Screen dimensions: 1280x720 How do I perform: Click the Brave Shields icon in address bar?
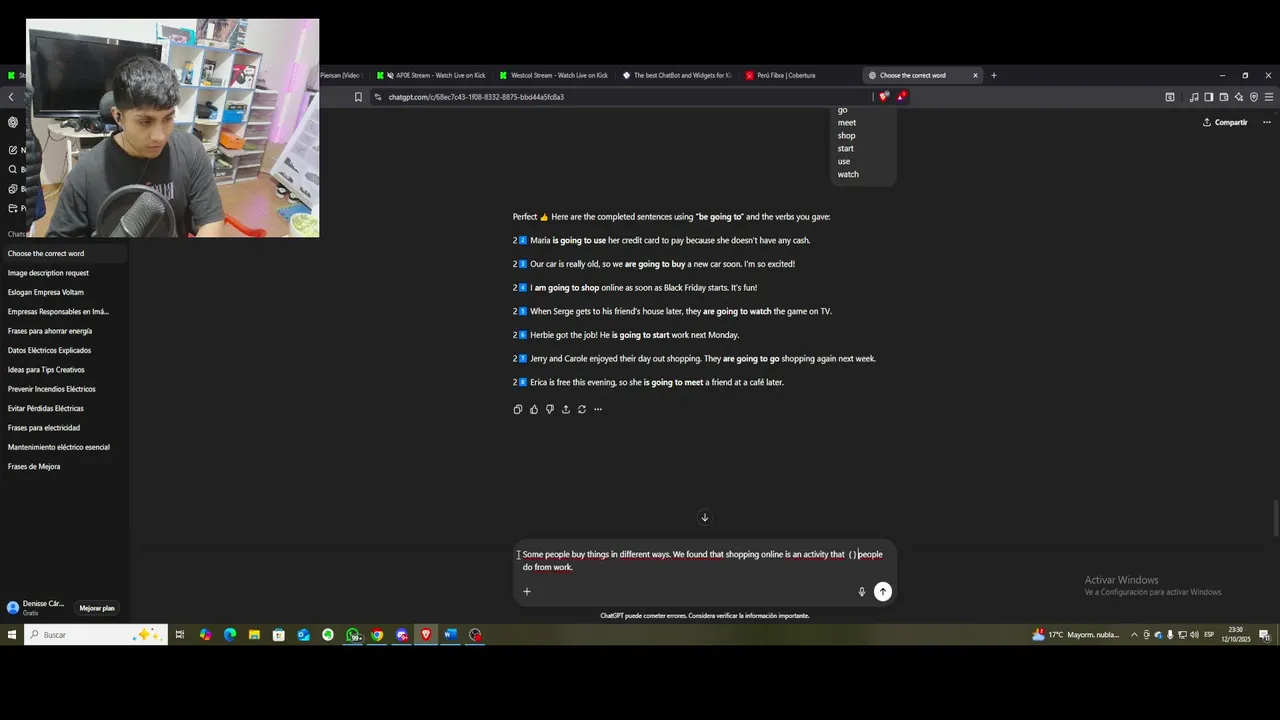pyautogui.click(x=884, y=97)
